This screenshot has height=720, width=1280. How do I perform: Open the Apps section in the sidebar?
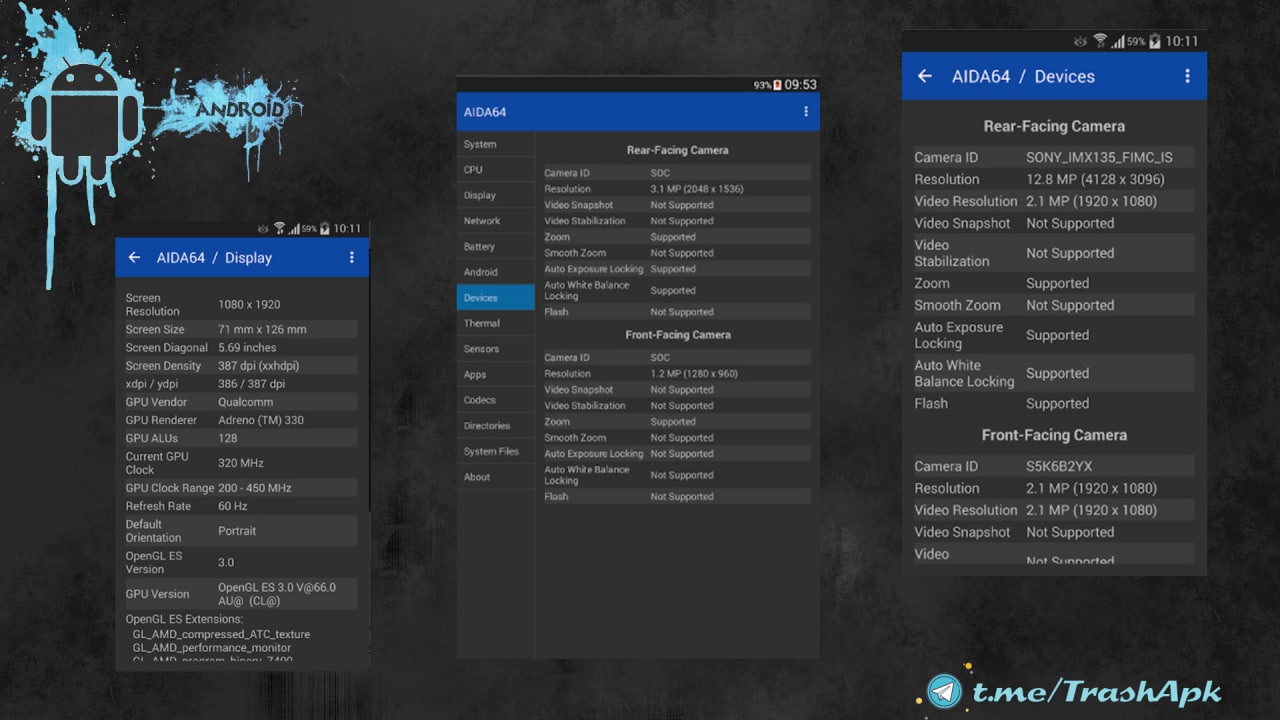coord(495,374)
